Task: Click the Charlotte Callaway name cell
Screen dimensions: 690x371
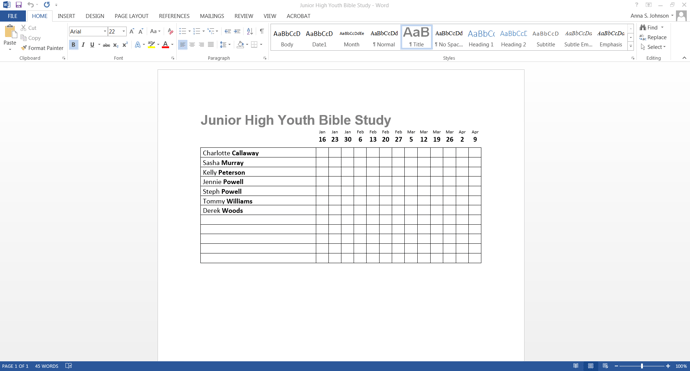Action: pos(258,153)
